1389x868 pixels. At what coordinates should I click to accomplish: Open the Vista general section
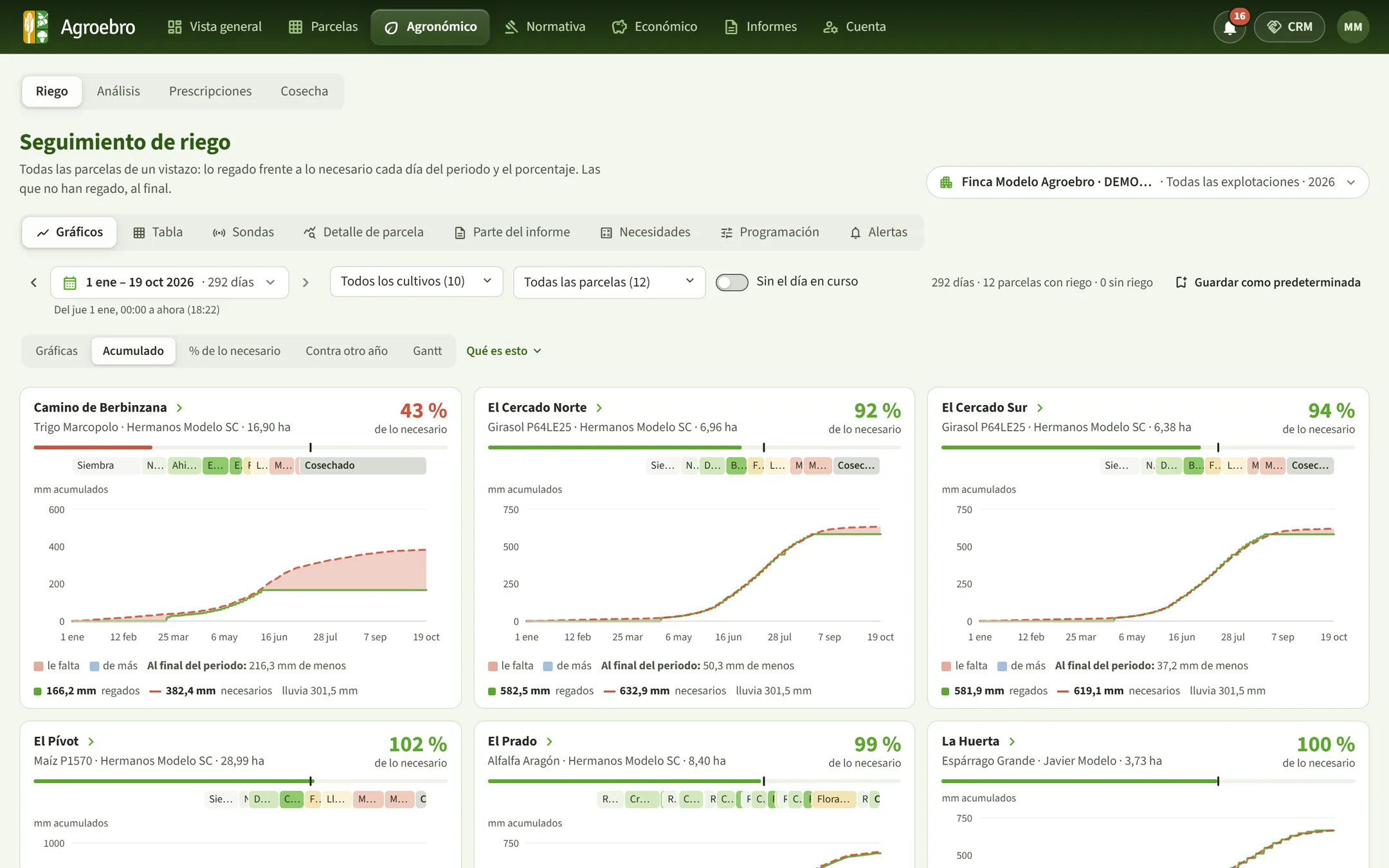[215, 27]
